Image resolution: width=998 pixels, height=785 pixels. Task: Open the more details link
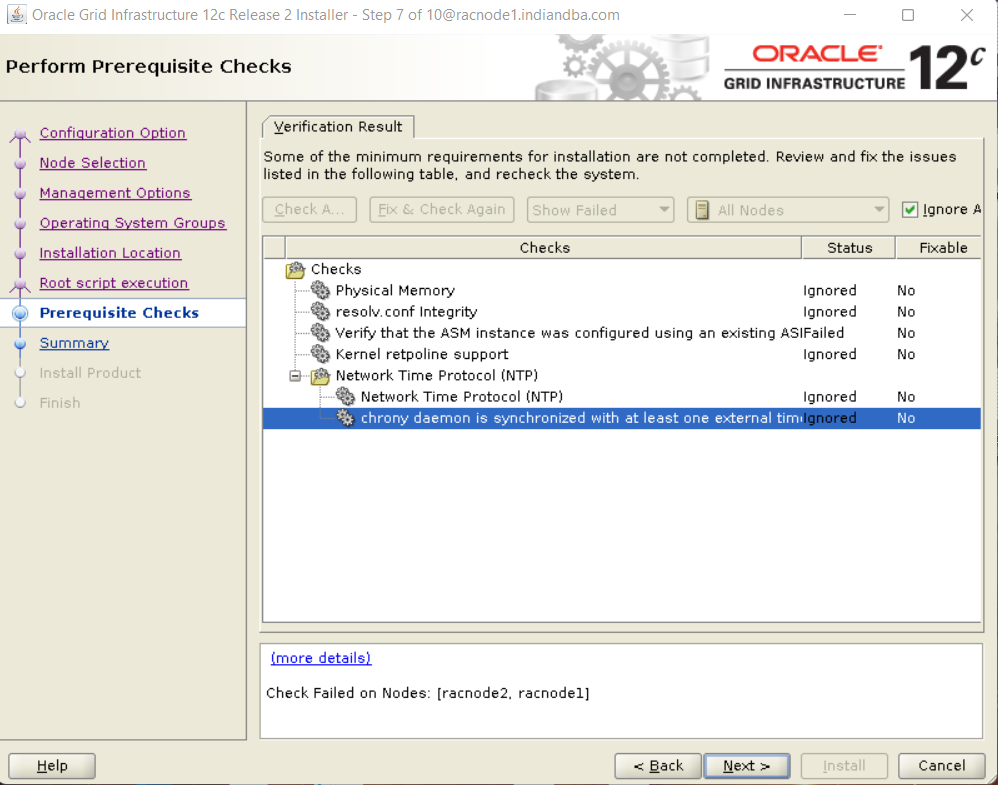click(321, 658)
